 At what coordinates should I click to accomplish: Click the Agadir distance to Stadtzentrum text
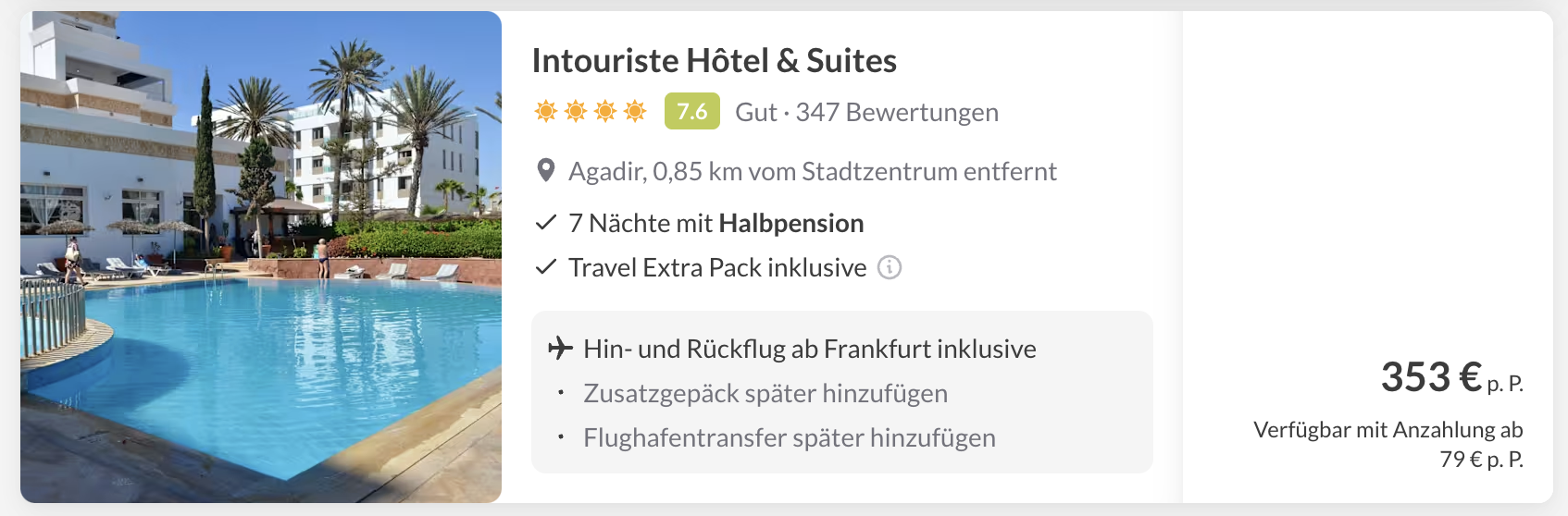click(812, 172)
